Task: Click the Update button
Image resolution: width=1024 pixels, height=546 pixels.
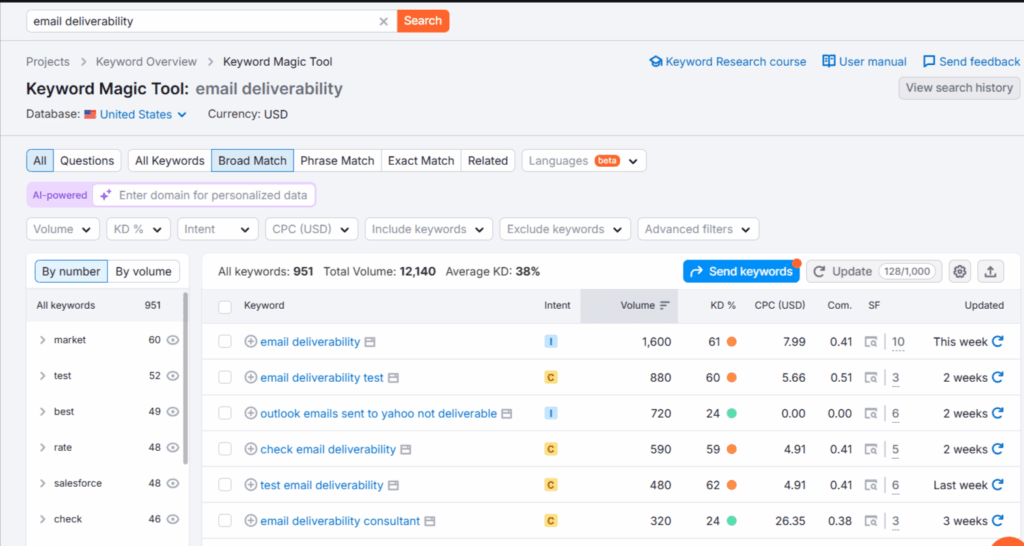Action: [874, 272]
